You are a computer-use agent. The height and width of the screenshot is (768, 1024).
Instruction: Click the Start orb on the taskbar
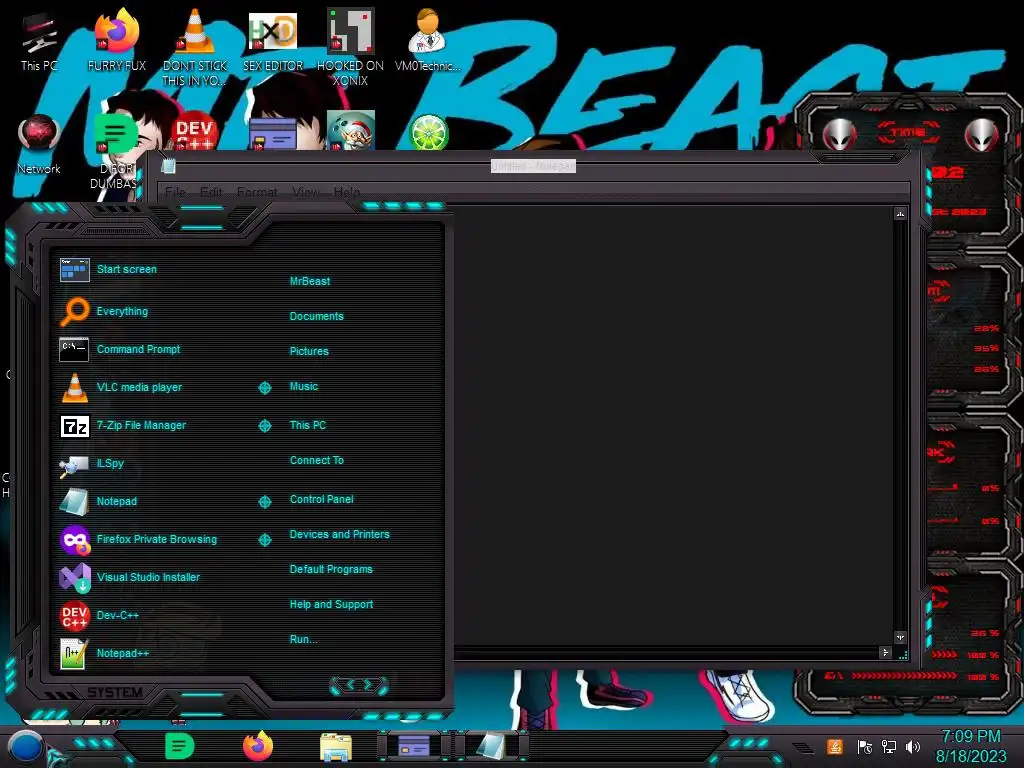(25, 748)
